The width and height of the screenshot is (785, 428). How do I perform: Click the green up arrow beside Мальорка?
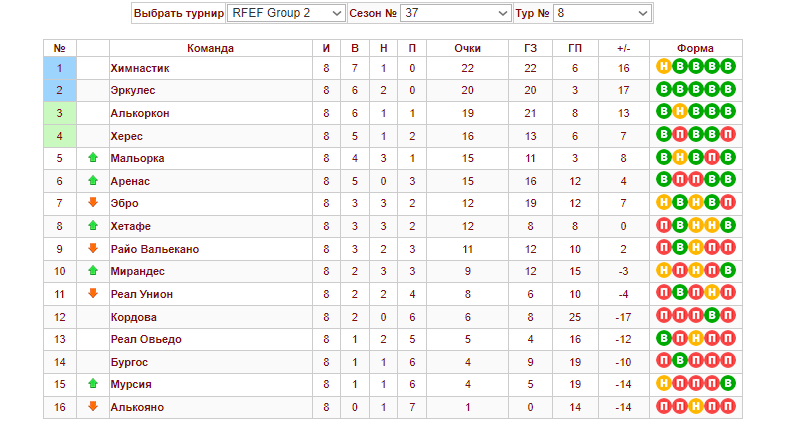(x=93, y=158)
